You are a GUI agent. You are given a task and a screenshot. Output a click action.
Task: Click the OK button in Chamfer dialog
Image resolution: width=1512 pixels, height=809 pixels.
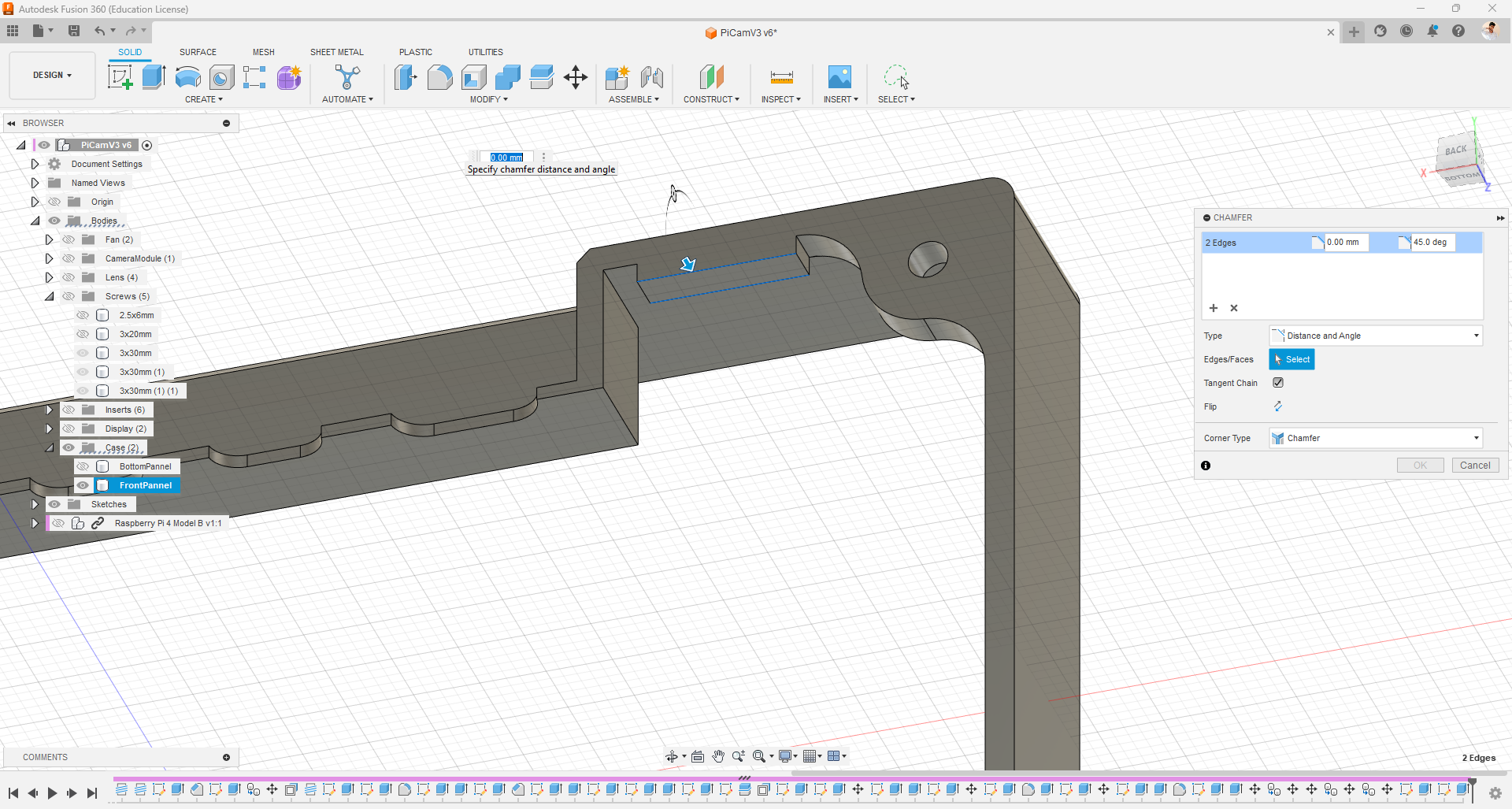click(1420, 466)
